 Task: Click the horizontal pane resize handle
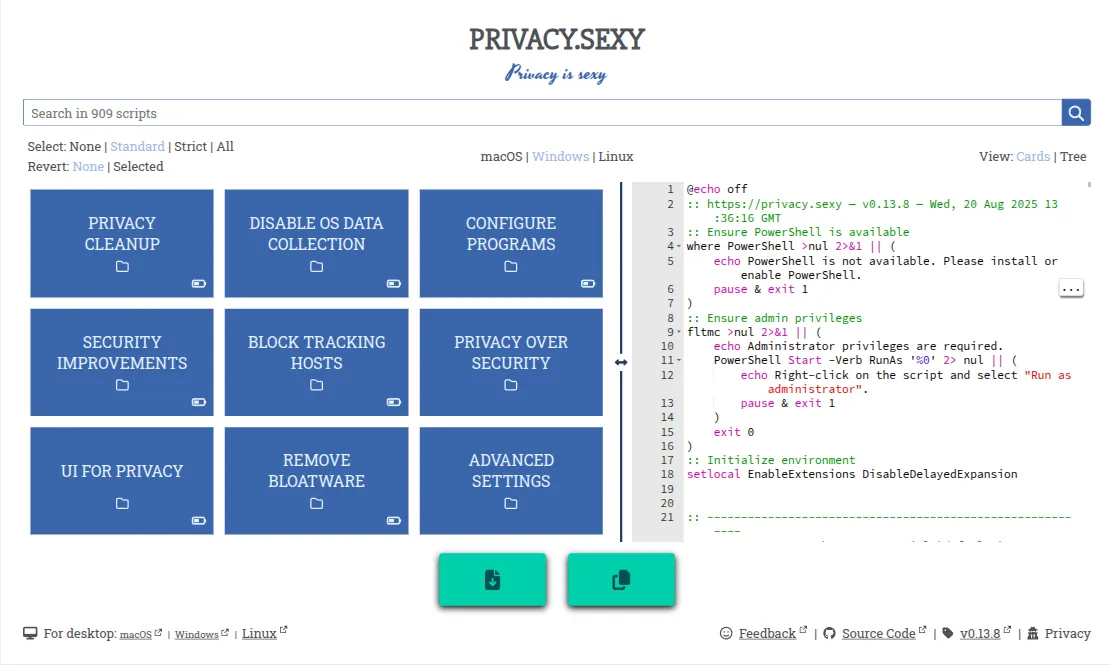click(x=621, y=362)
